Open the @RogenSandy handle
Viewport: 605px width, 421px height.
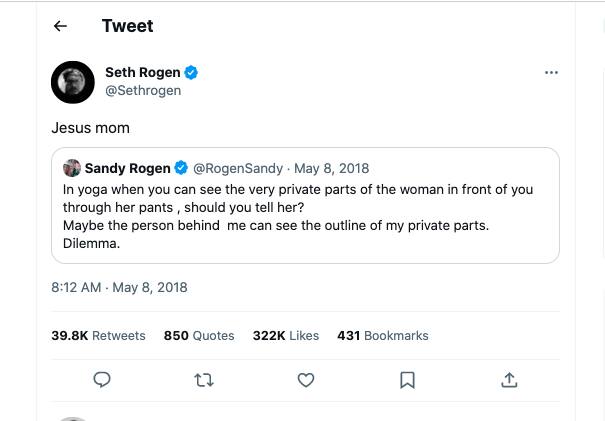(x=238, y=168)
